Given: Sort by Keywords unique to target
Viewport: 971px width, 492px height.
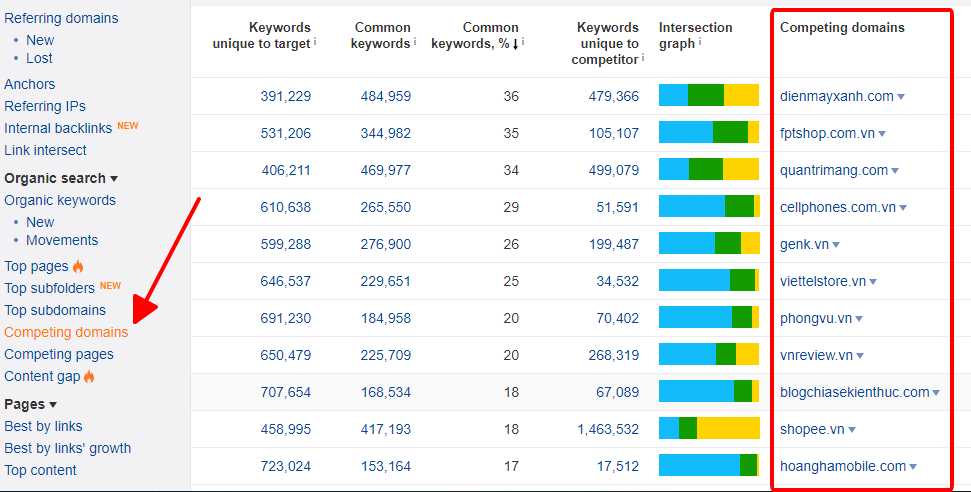Looking at the screenshot, I should (x=261, y=36).
